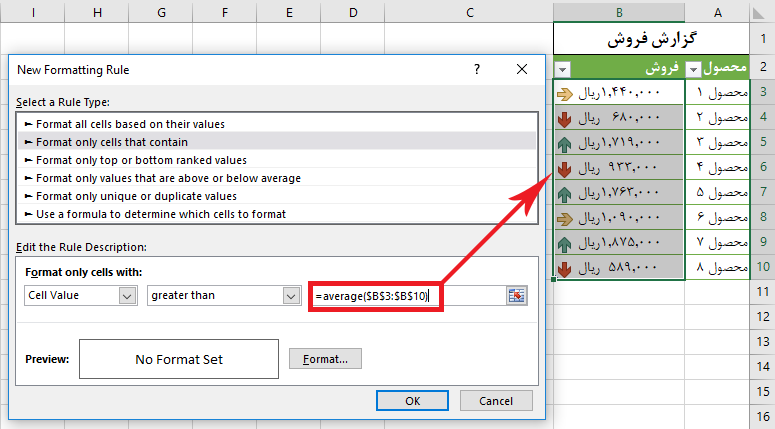Click the فروش header cell
Image resolution: width=775 pixels, height=429 pixels.
point(619,67)
